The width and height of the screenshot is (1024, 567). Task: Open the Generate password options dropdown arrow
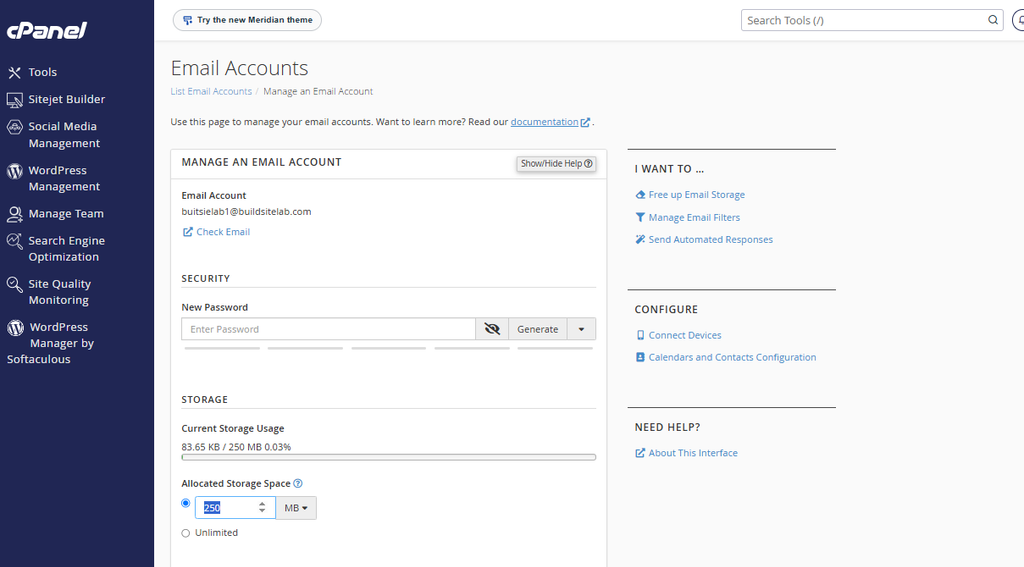(x=581, y=329)
